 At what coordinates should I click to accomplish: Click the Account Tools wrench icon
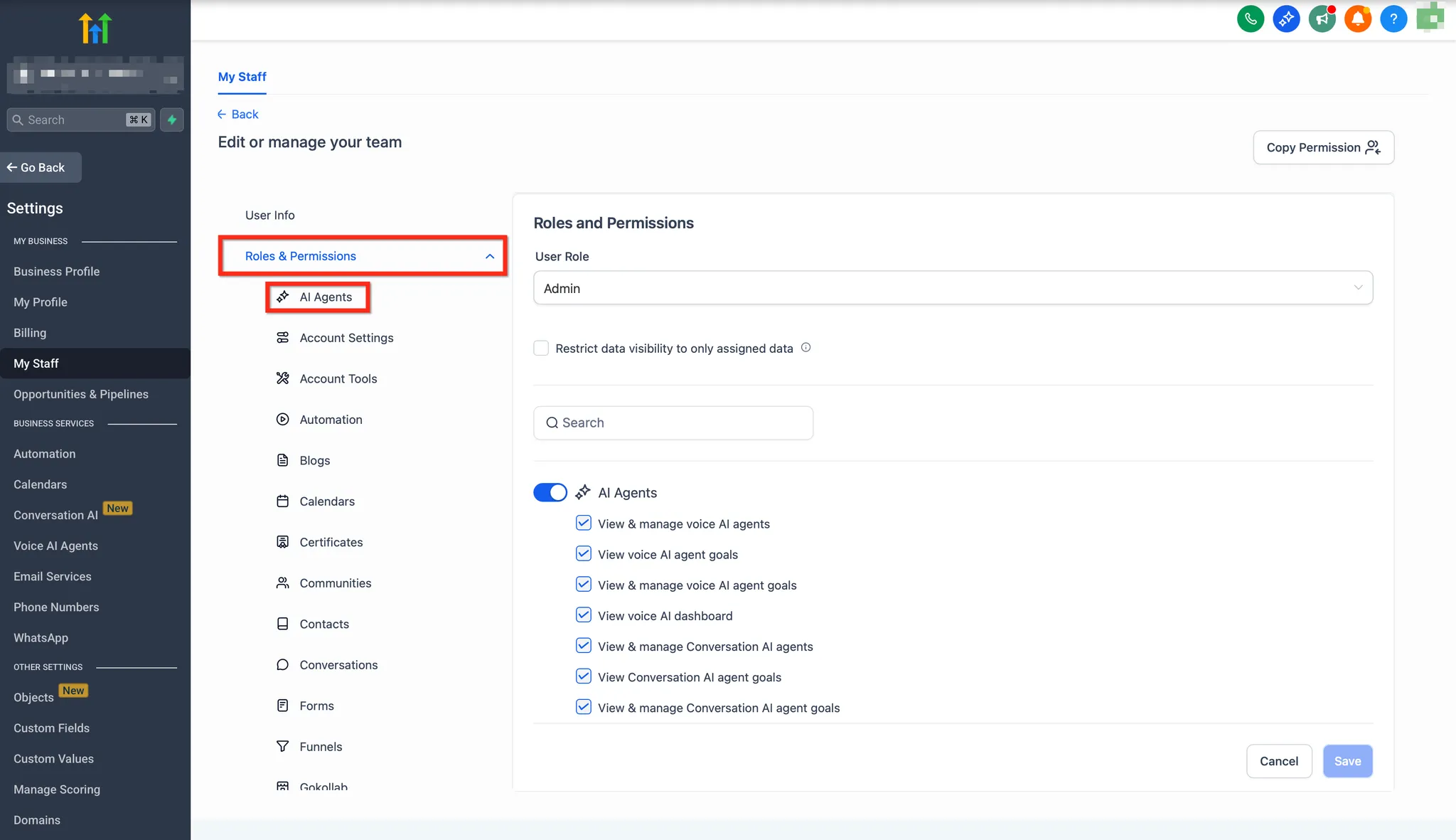coord(282,378)
